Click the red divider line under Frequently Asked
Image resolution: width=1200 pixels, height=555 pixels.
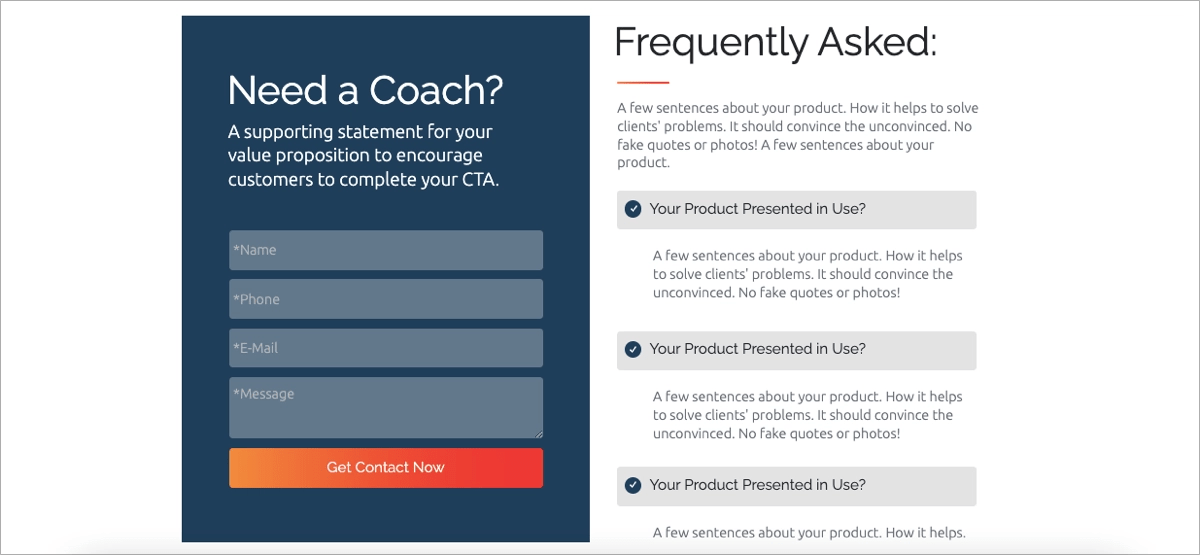643,82
